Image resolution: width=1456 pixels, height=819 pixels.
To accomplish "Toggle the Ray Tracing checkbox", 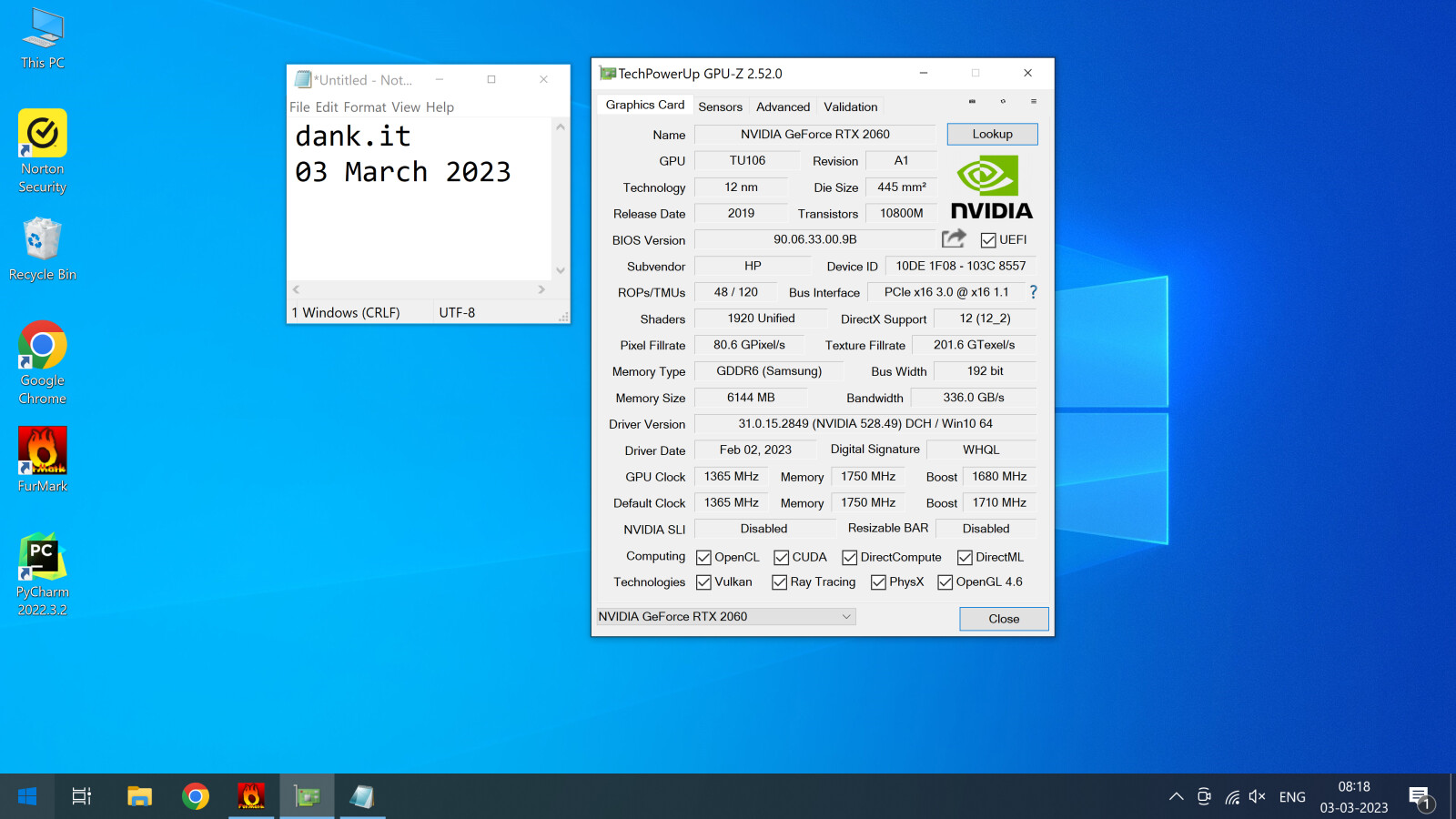I will pos(779,582).
